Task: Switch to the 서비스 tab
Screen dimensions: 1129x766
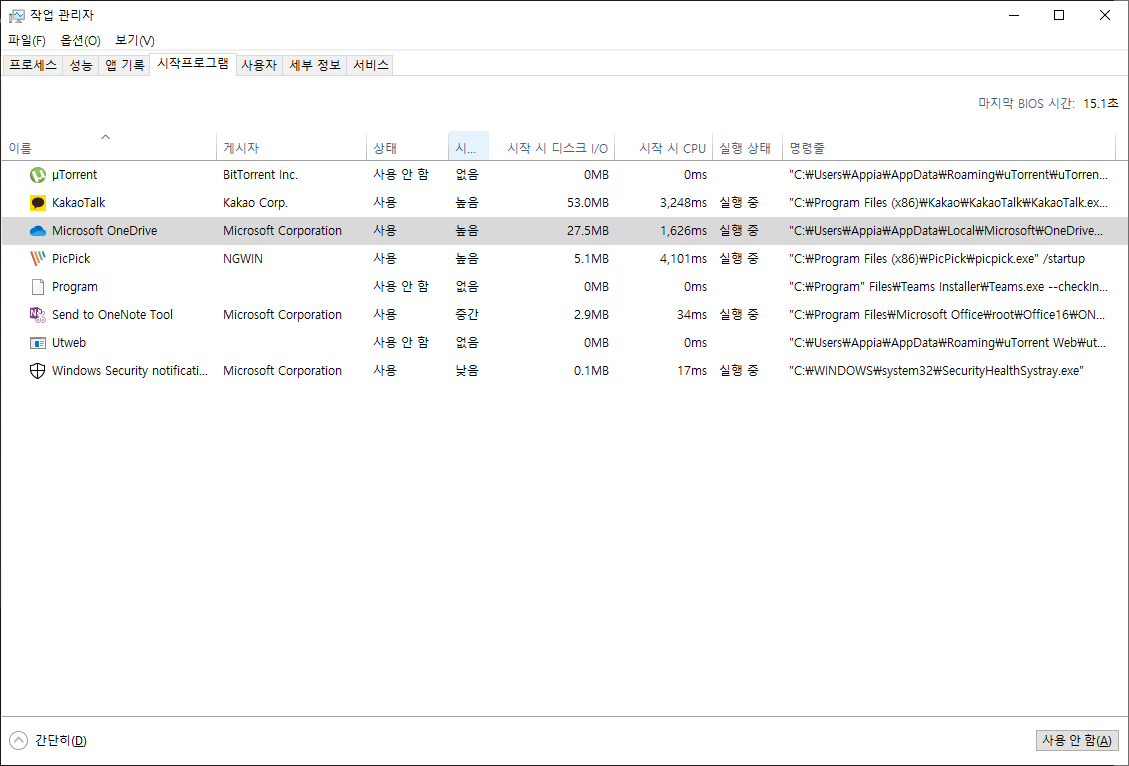Action: [370, 65]
